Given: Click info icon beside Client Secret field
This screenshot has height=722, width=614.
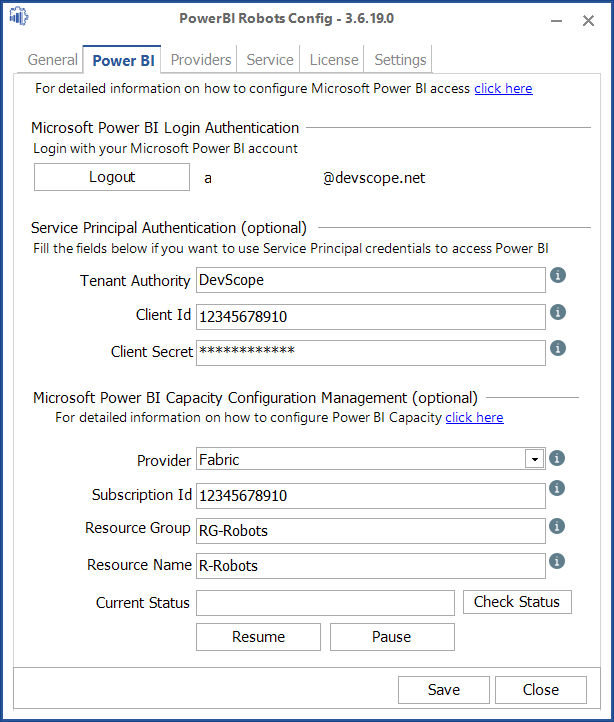Looking at the screenshot, I should coord(559,348).
